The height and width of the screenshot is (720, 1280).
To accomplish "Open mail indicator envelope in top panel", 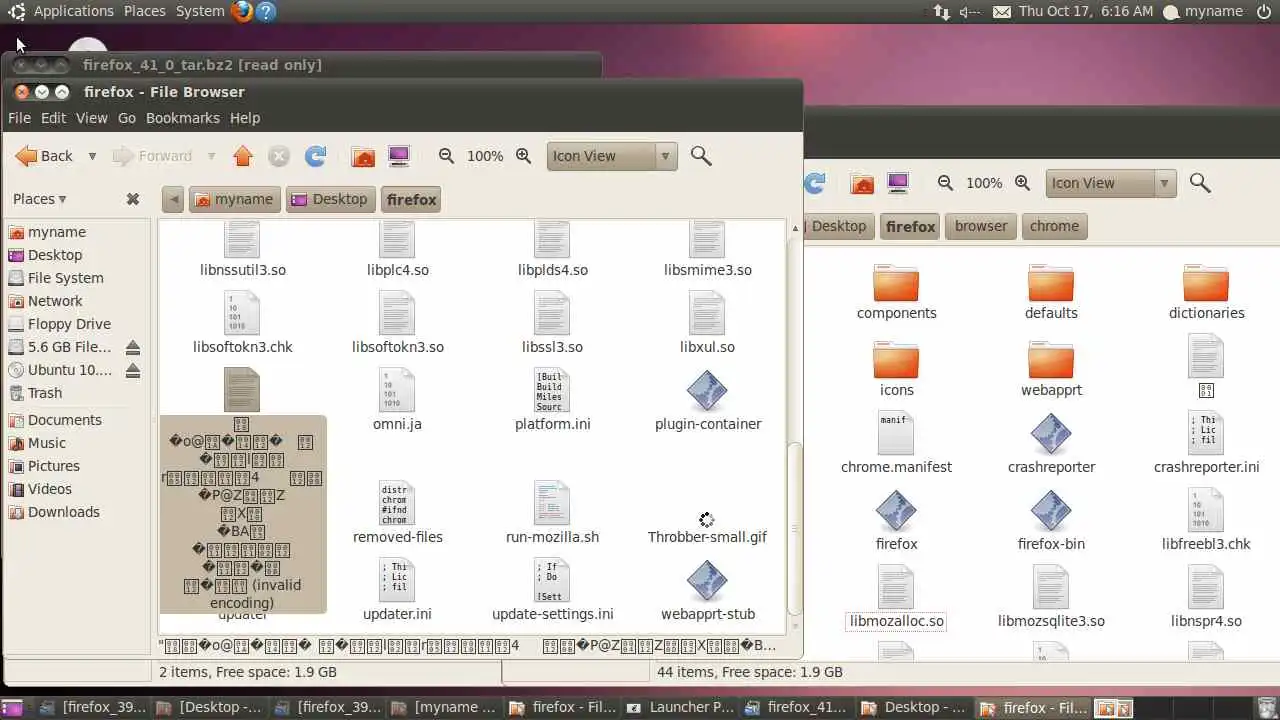I will (1002, 12).
